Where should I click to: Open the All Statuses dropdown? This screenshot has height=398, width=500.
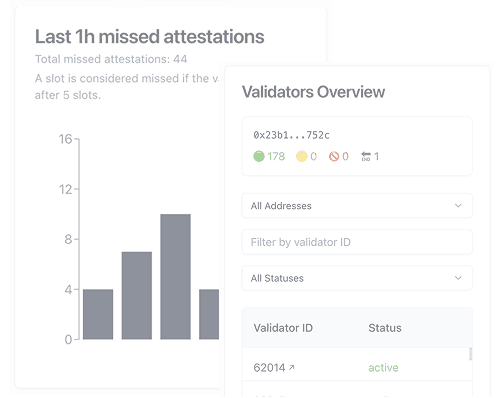point(357,278)
